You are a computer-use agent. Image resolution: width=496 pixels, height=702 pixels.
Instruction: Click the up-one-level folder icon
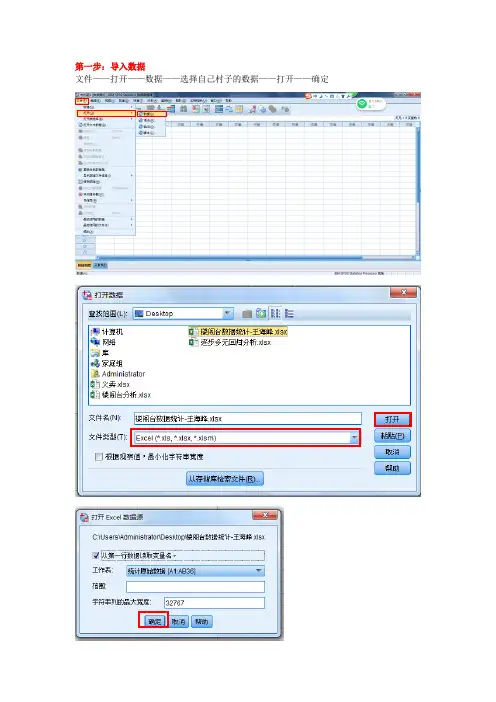(x=247, y=314)
